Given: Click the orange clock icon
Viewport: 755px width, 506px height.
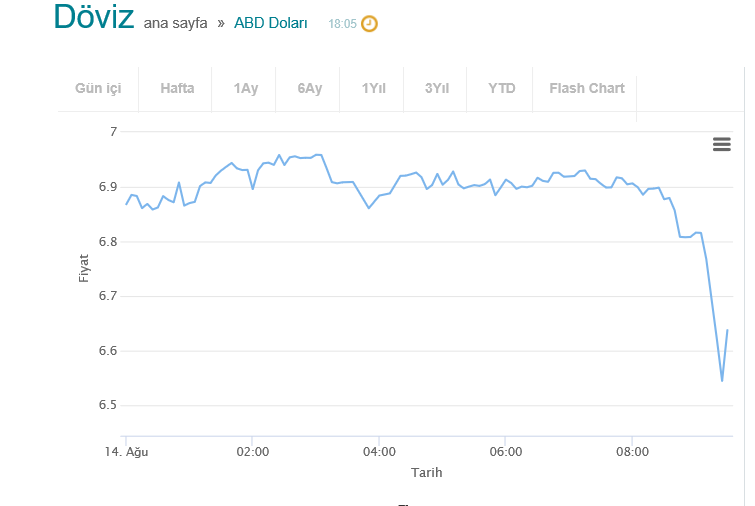Looking at the screenshot, I should (x=369, y=23).
